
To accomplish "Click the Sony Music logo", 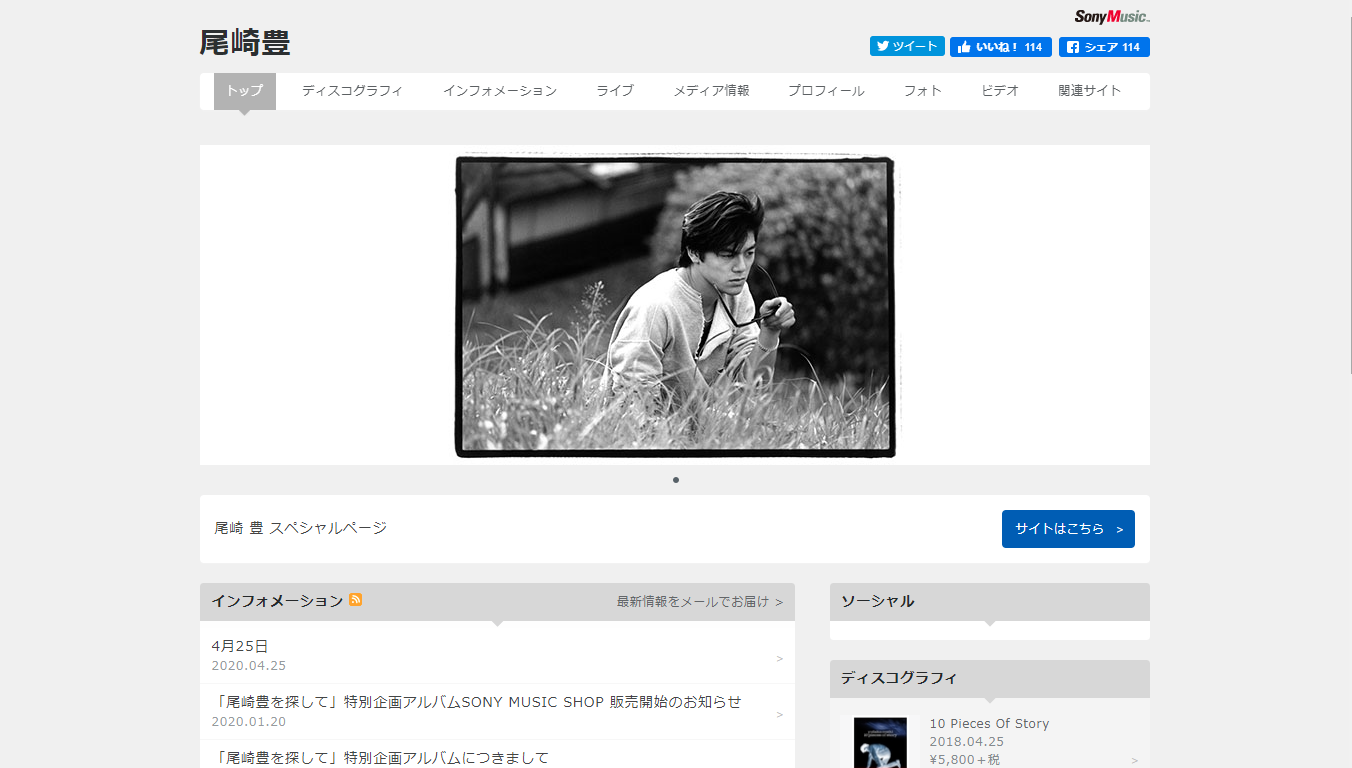I will [x=1112, y=16].
